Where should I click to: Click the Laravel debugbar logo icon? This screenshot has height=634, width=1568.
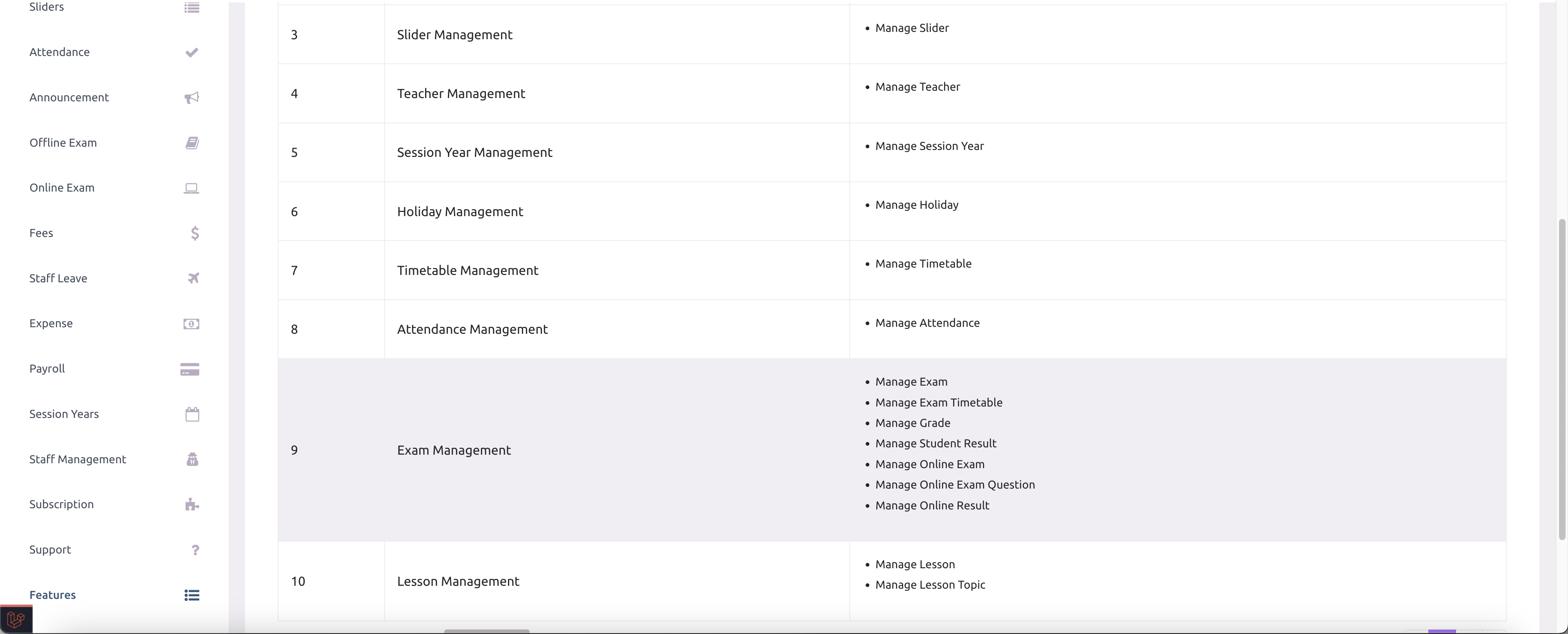point(16,620)
